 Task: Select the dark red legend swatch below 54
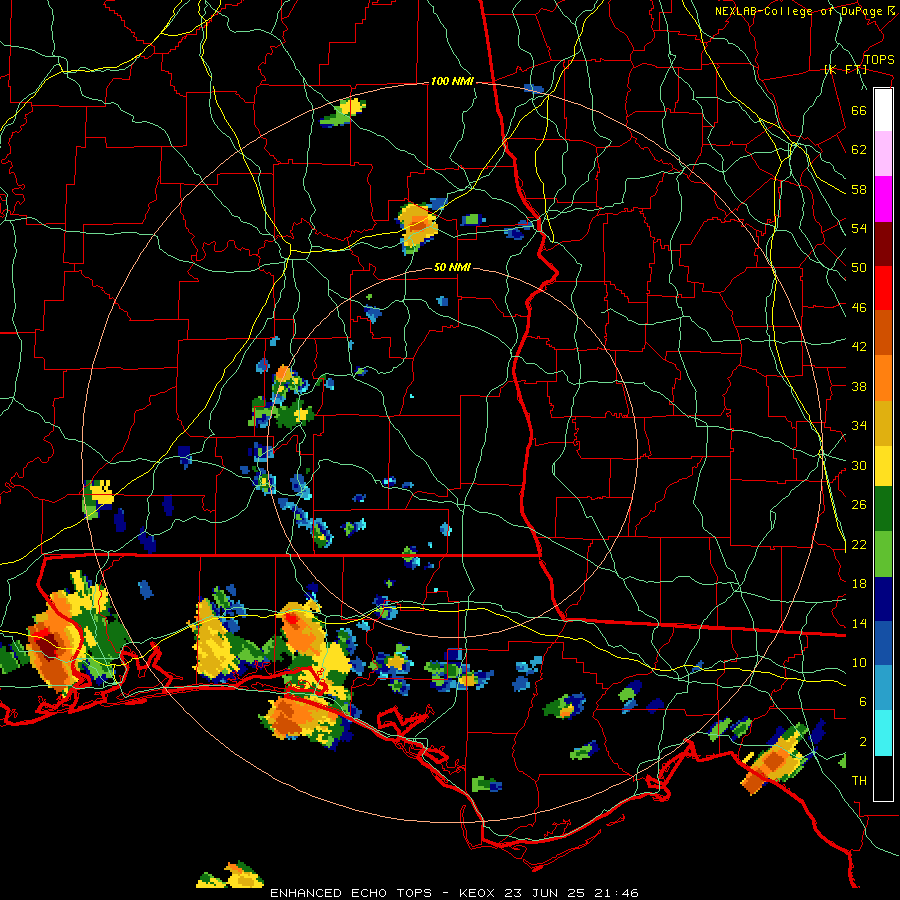click(x=883, y=243)
